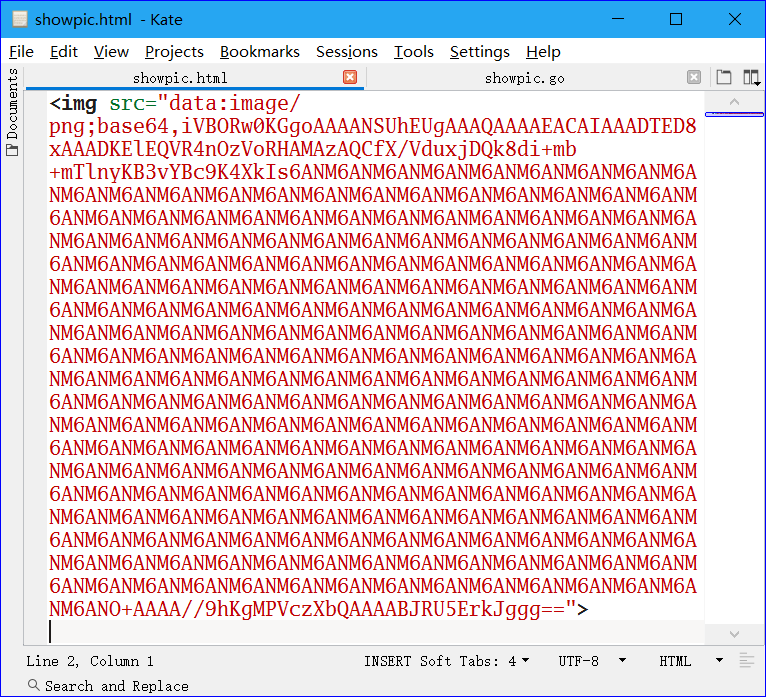766x697 pixels.
Task: Open the Documents side panel
Action: (x=12, y=112)
